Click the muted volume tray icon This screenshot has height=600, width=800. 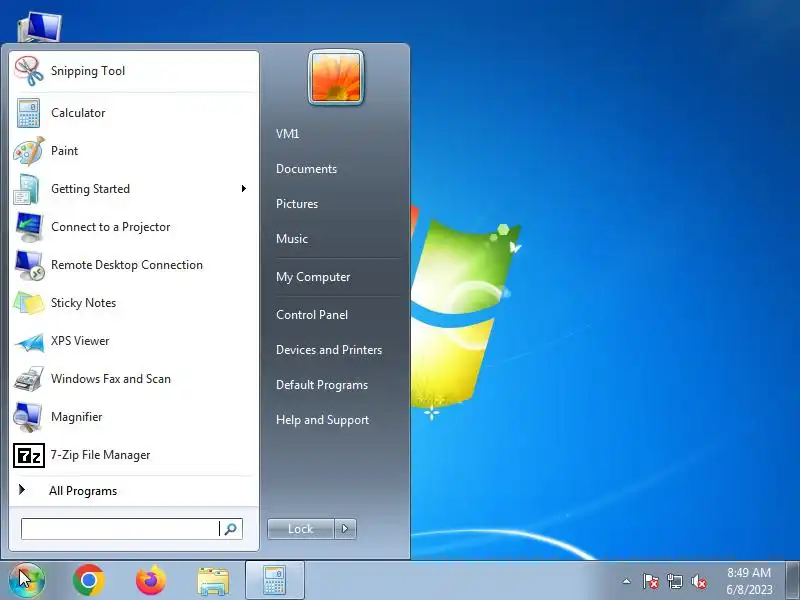pyautogui.click(x=699, y=581)
